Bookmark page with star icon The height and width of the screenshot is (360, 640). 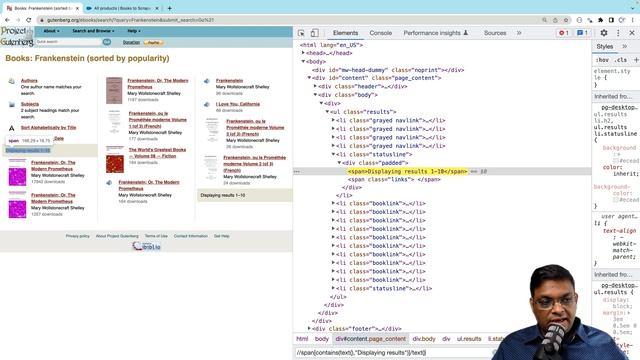[566, 20]
